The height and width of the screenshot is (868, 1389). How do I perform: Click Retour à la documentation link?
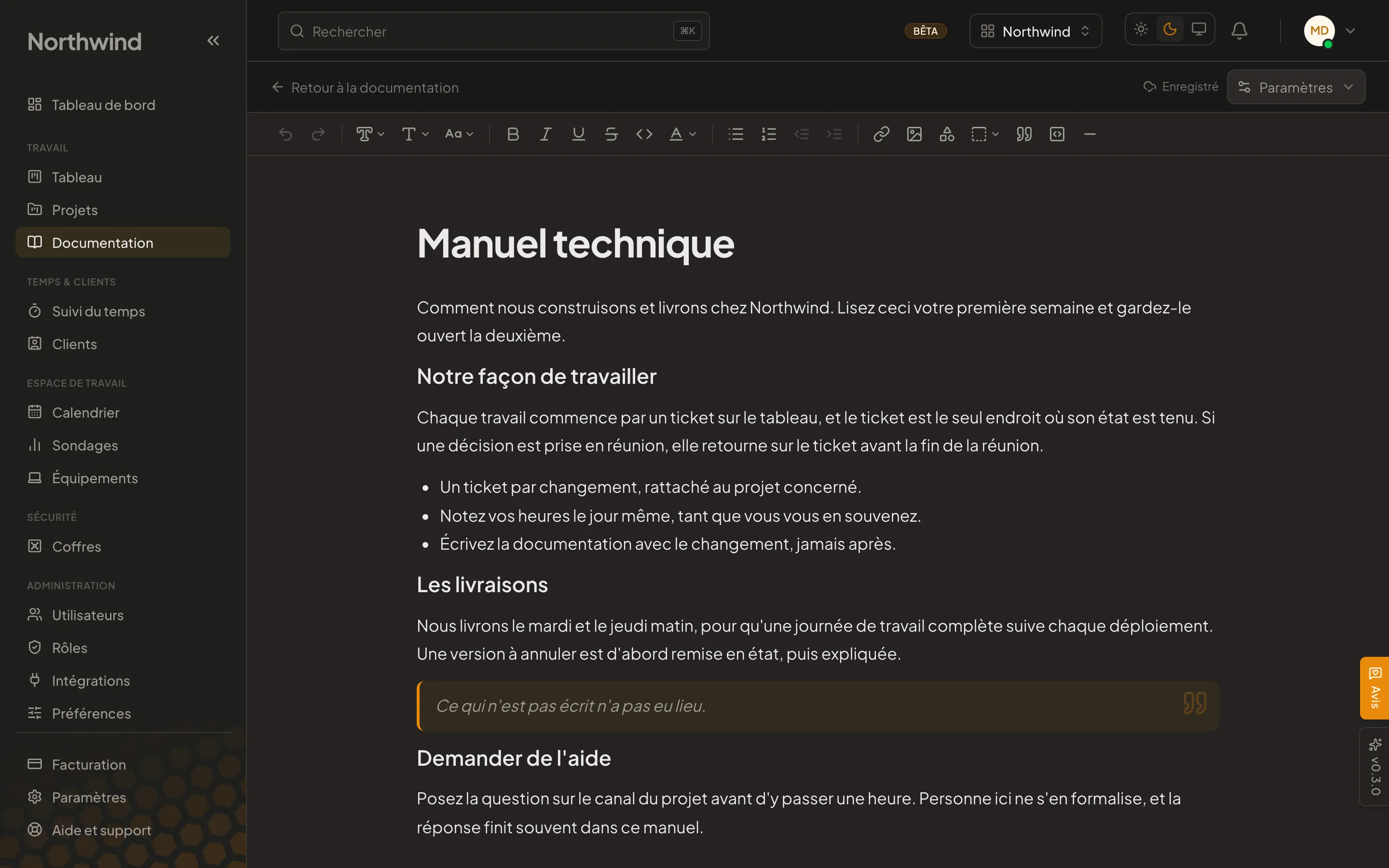(x=366, y=87)
